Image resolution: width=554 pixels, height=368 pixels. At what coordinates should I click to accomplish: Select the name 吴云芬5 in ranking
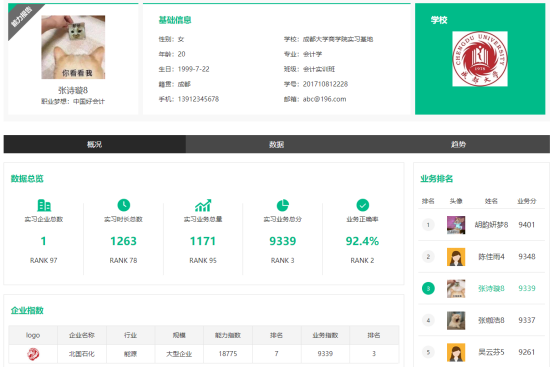tap(491, 352)
